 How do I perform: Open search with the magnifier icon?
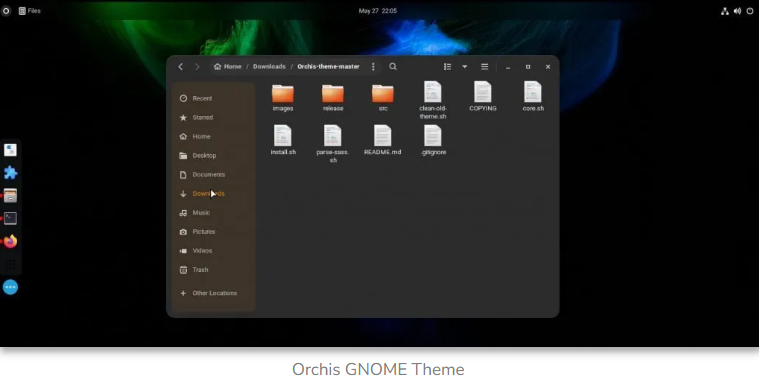pos(393,67)
